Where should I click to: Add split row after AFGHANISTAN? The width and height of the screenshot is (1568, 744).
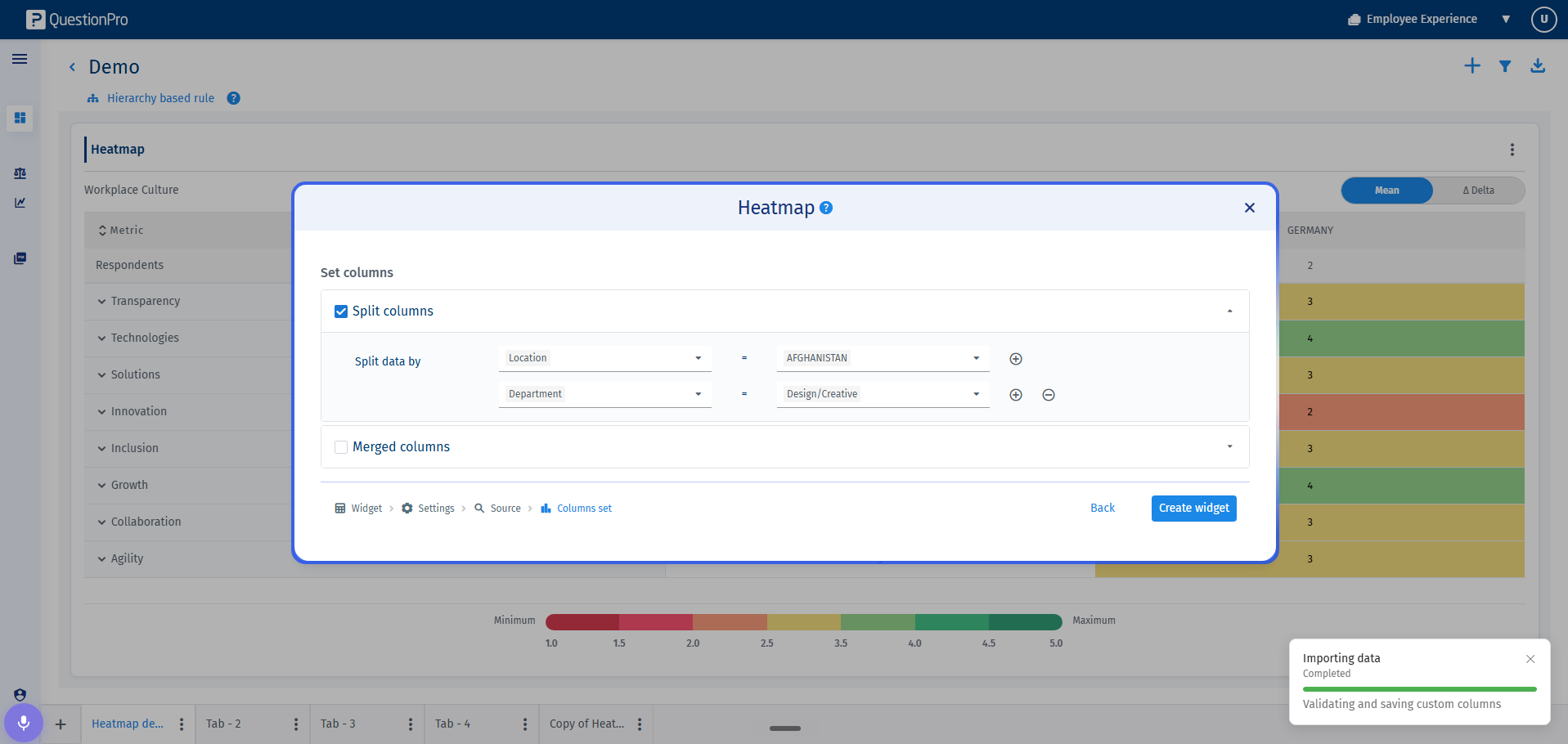(x=1016, y=359)
